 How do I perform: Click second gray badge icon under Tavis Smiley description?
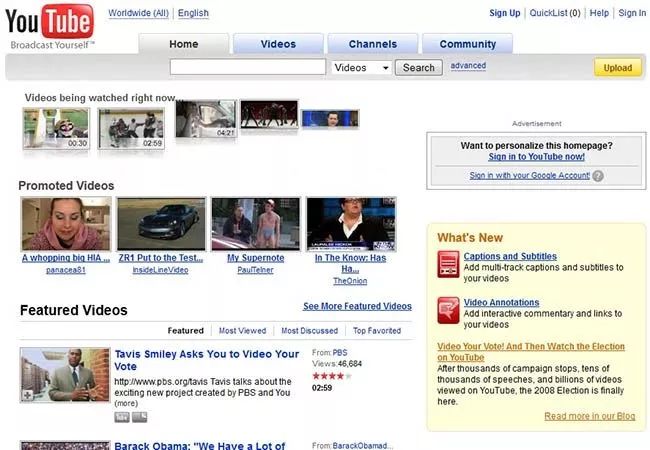(x=139, y=417)
